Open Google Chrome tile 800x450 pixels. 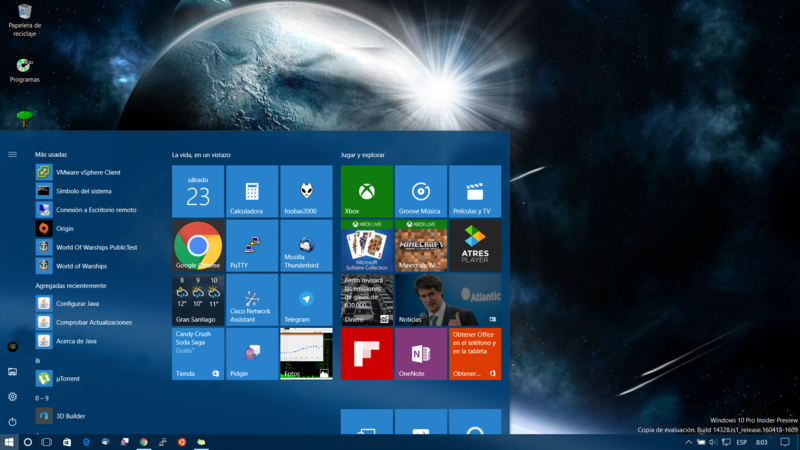[x=198, y=246]
